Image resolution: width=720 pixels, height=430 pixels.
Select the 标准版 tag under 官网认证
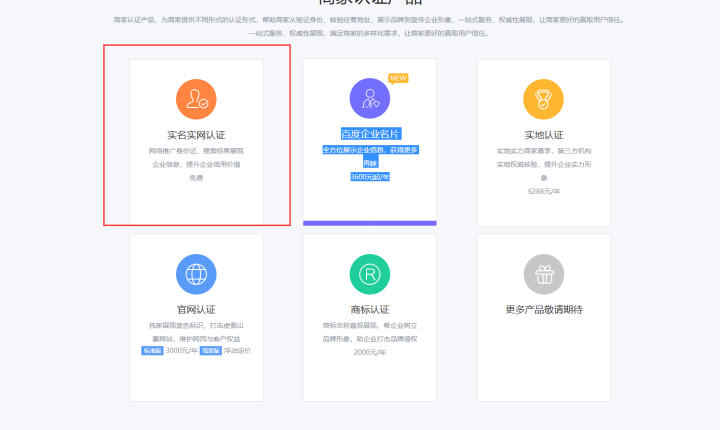[152, 351]
